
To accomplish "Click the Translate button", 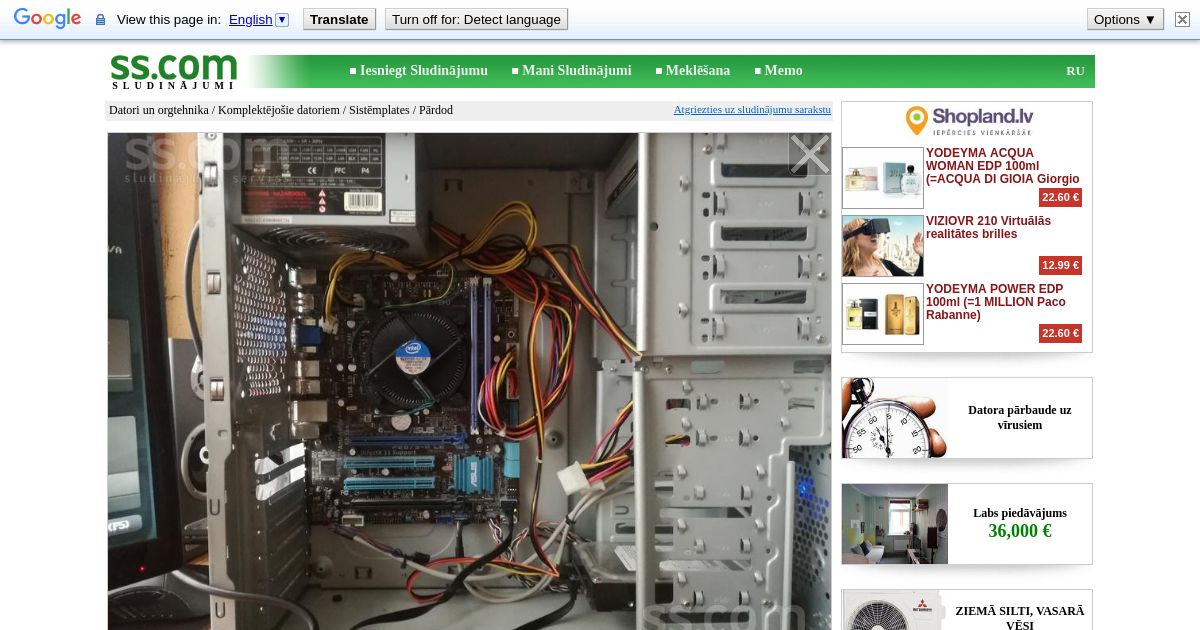I will click(x=339, y=19).
